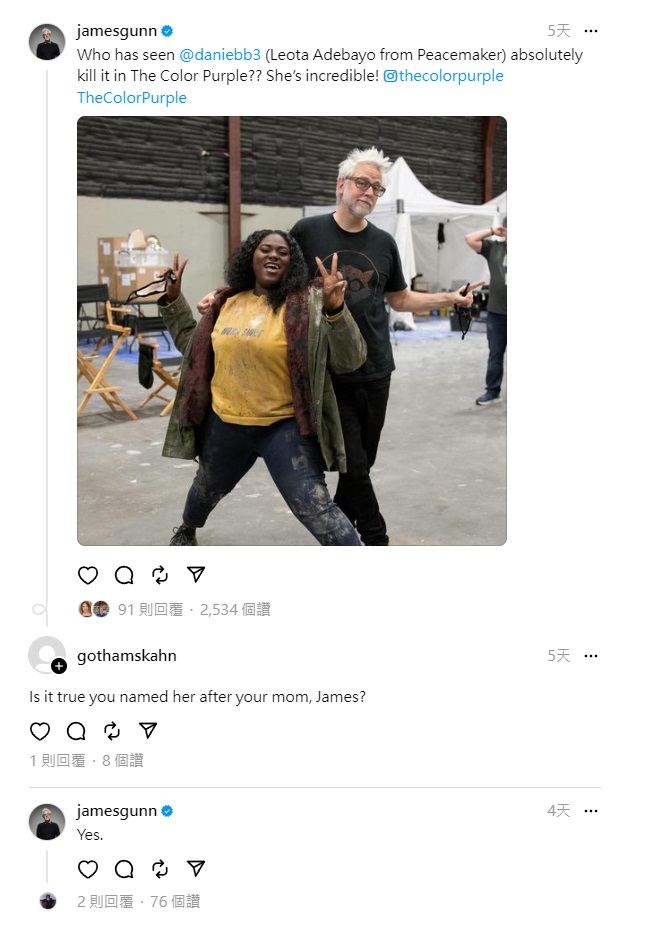This screenshot has height=929, width=669.
Task: Repost the "Yes." reply
Action: coord(160,869)
